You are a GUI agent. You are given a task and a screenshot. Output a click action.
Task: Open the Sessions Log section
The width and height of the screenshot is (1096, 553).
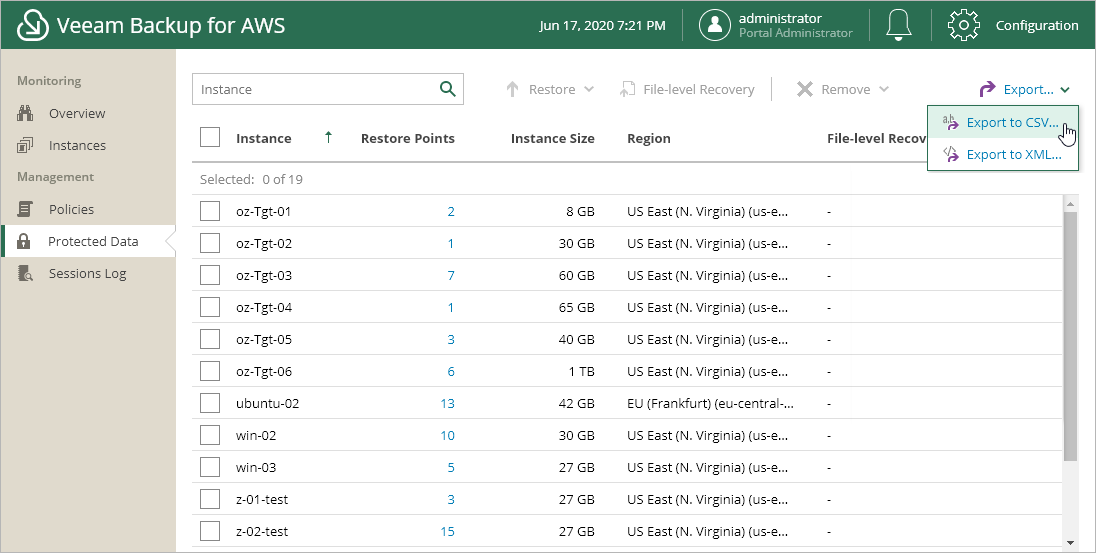pos(87,273)
